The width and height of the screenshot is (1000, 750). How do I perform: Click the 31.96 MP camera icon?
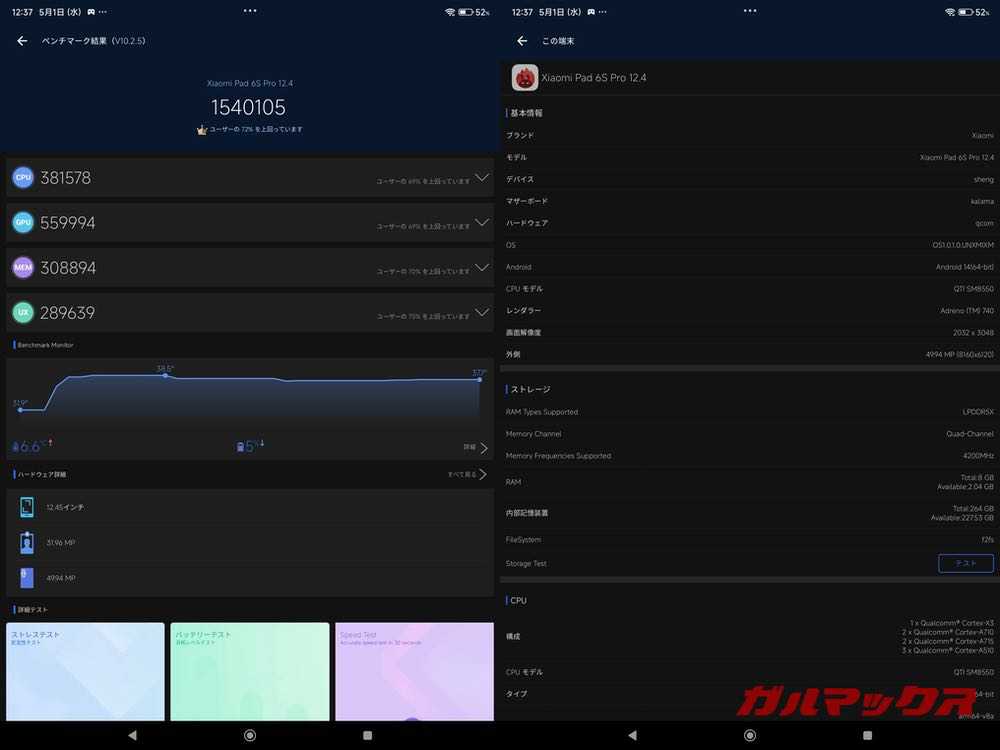tap(25, 542)
